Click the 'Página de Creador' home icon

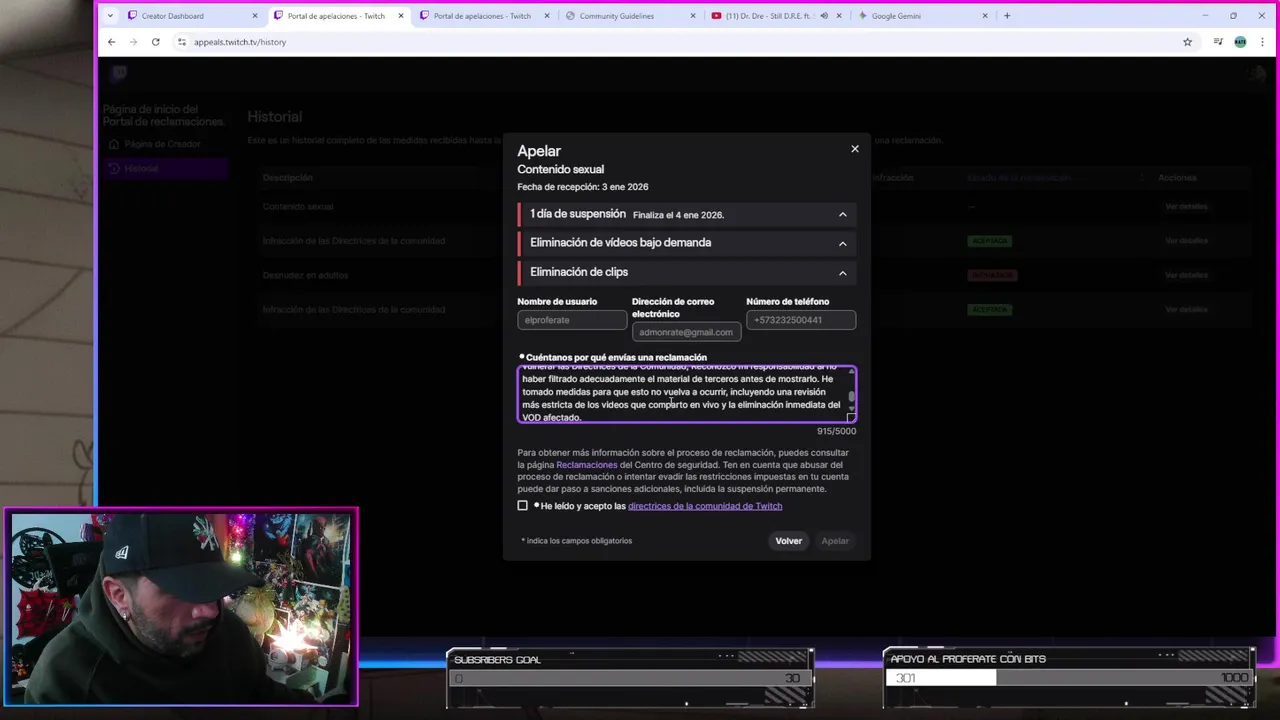[x=114, y=144]
